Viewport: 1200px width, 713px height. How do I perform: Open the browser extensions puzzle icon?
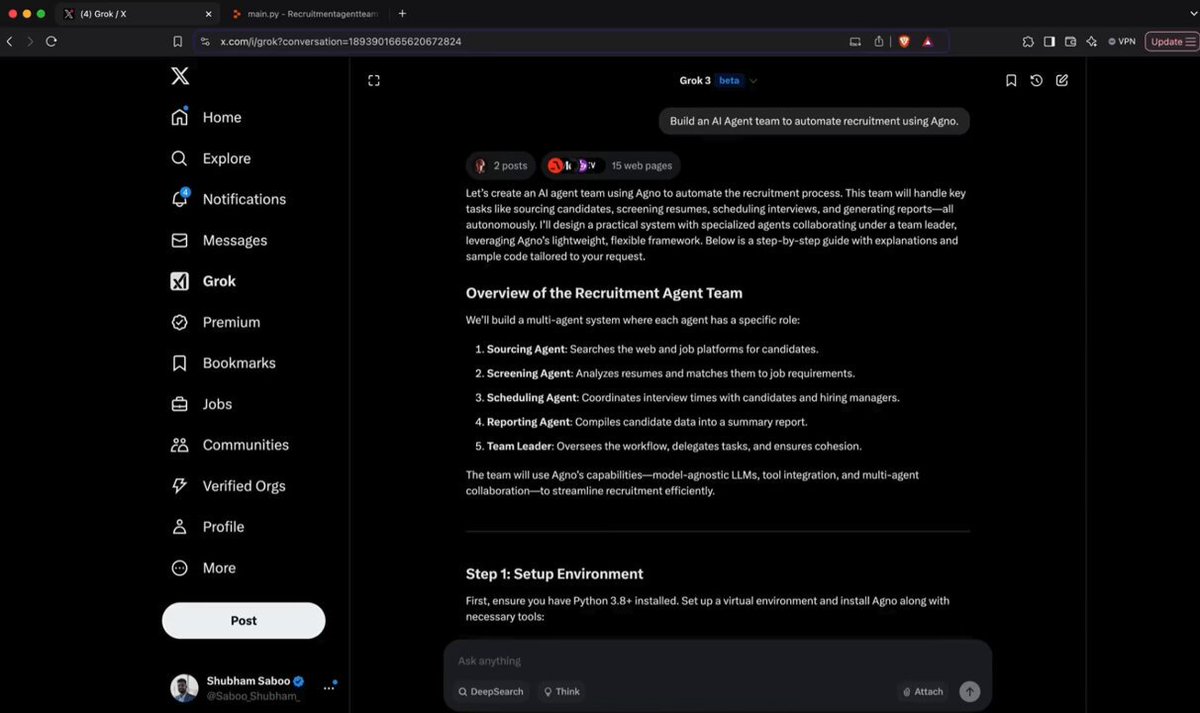[1028, 41]
